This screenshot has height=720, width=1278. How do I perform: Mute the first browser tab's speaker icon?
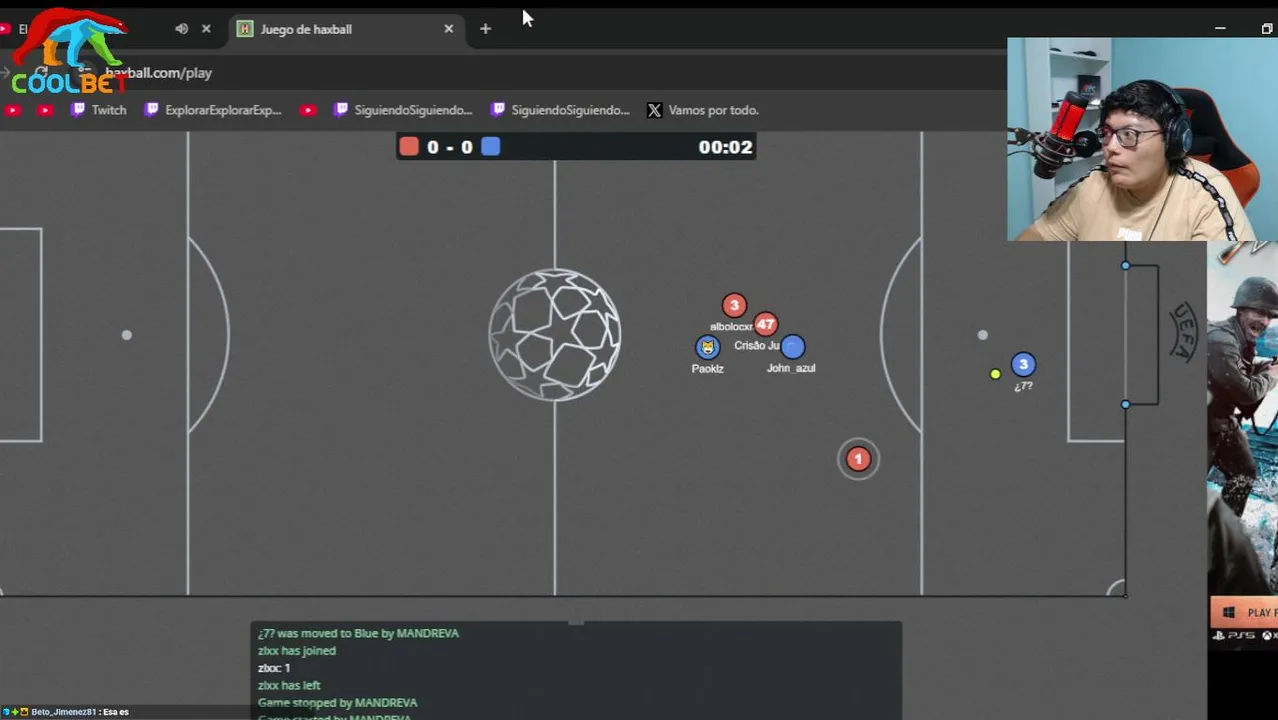[181, 29]
